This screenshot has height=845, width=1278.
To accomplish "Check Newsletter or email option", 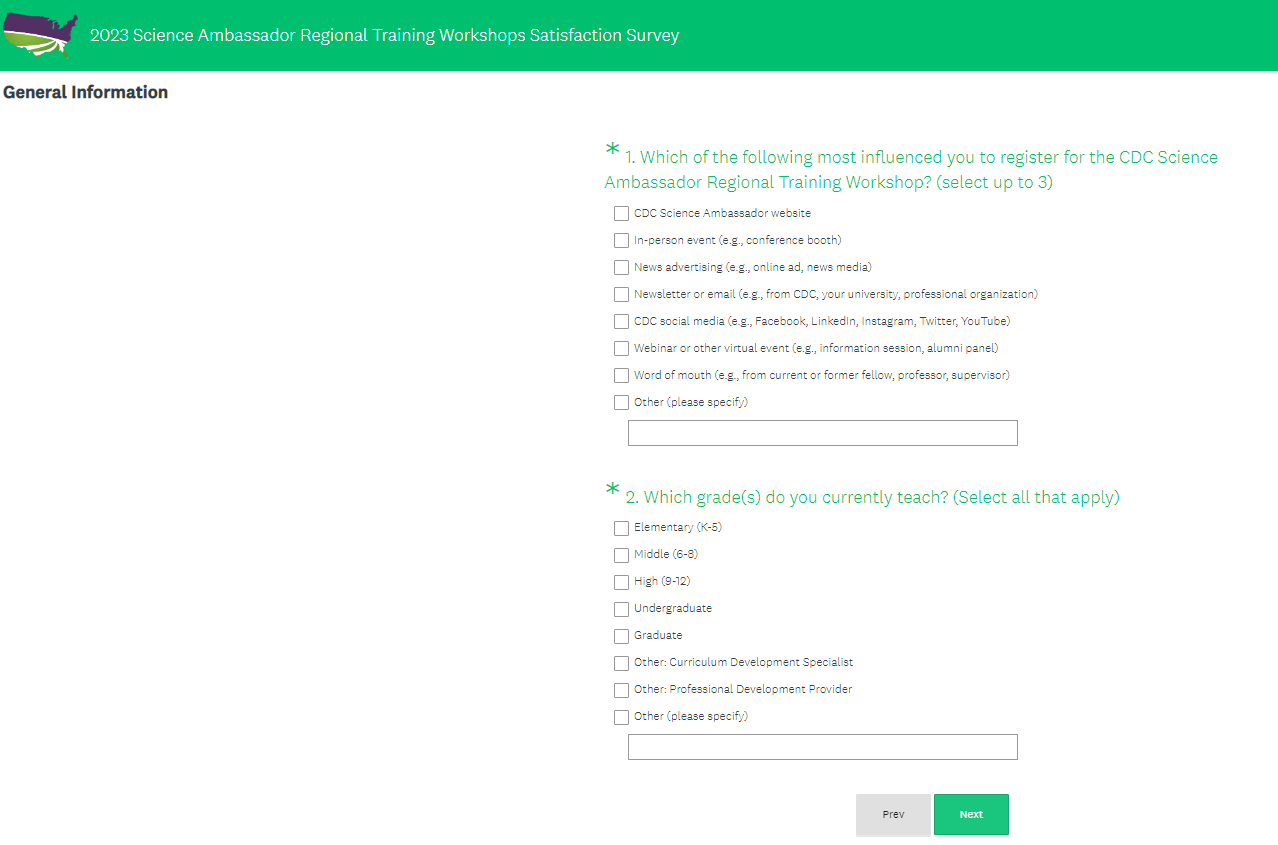I will point(621,295).
